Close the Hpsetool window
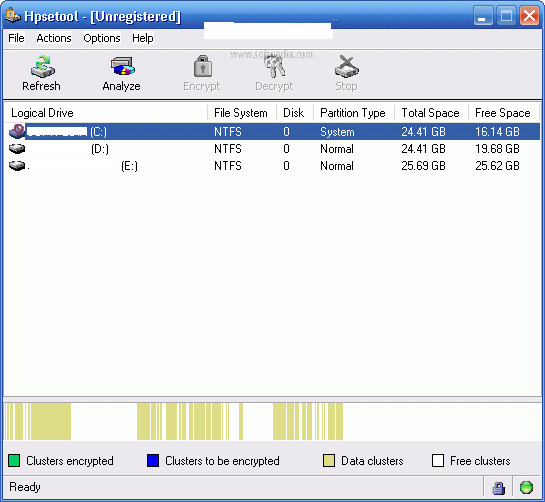545x502 pixels. pyautogui.click(x=529, y=16)
